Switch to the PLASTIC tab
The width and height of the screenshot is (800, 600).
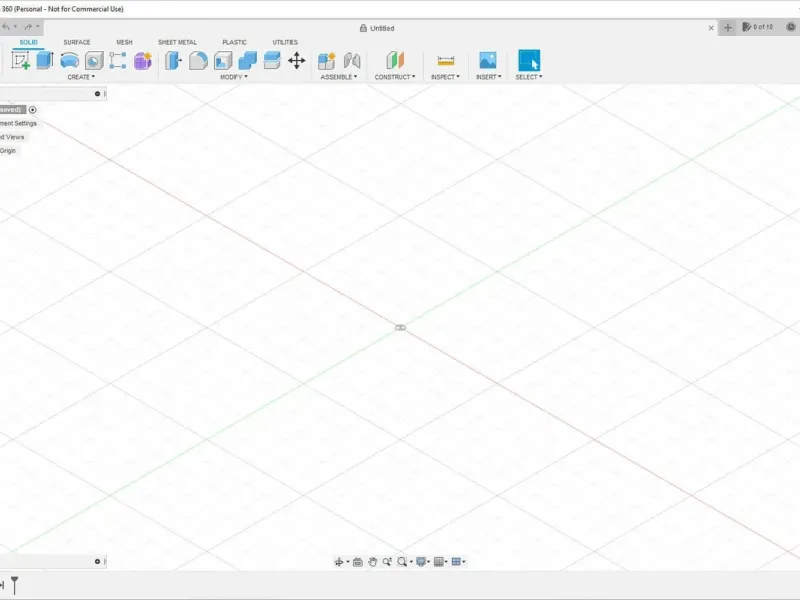(235, 42)
